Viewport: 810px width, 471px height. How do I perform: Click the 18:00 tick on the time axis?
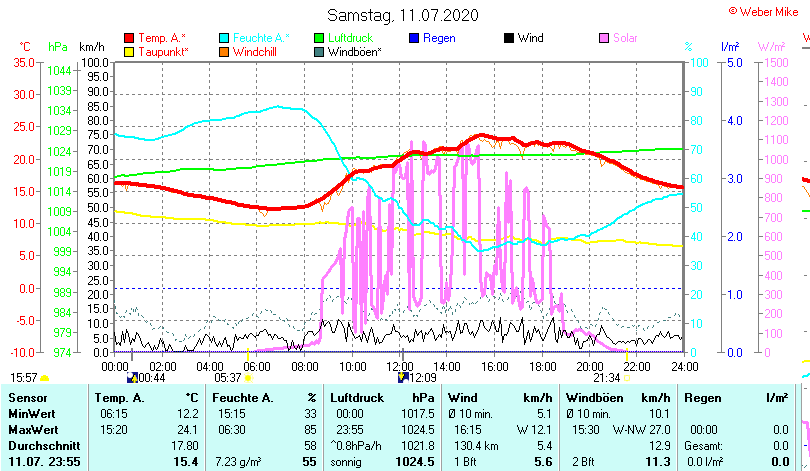542,367
